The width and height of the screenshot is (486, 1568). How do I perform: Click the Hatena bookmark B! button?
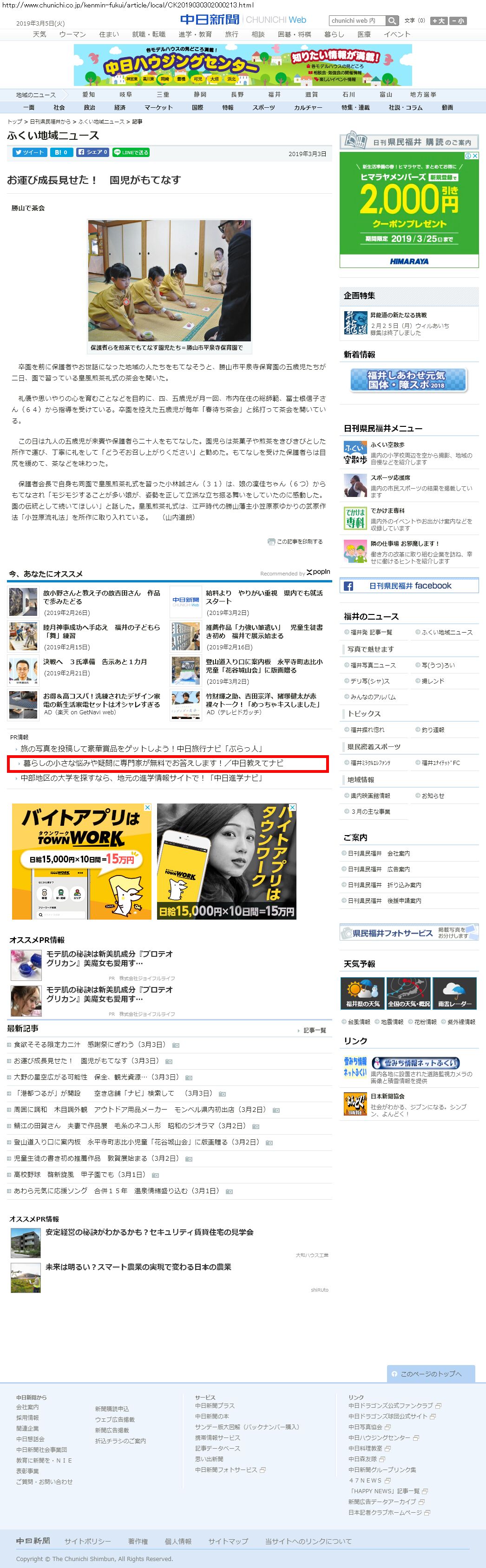[61, 152]
